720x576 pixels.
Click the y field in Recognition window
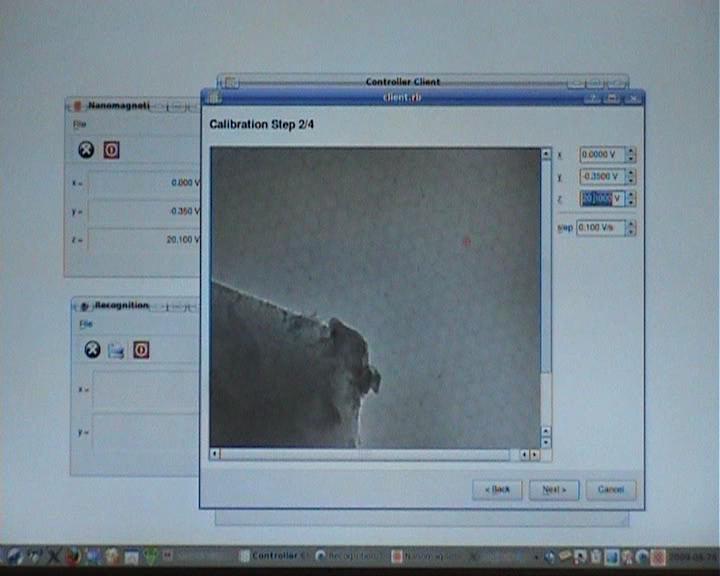click(x=146, y=432)
